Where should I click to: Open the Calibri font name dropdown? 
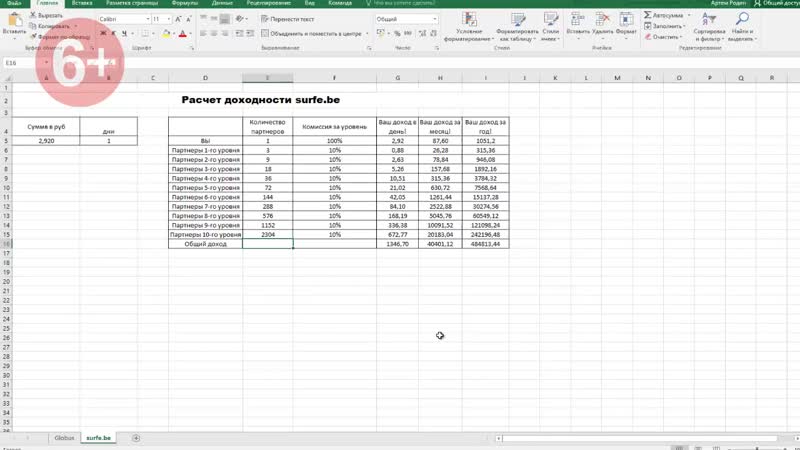click(x=148, y=19)
